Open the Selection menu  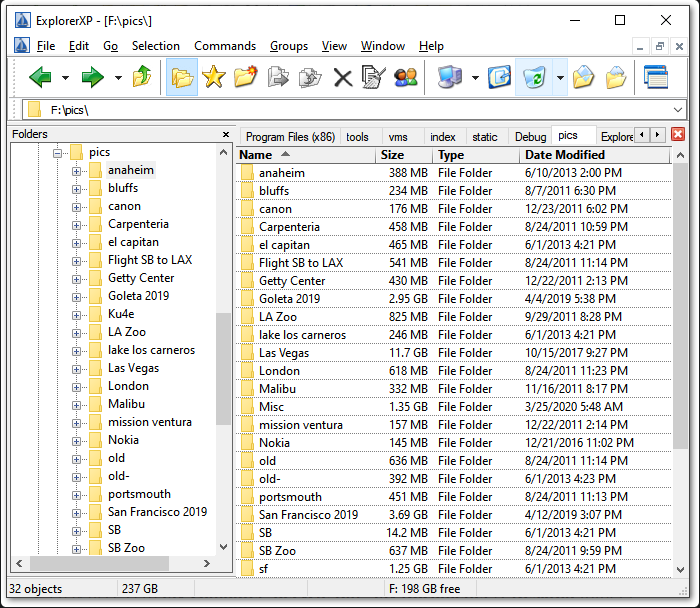[x=156, y=46]
